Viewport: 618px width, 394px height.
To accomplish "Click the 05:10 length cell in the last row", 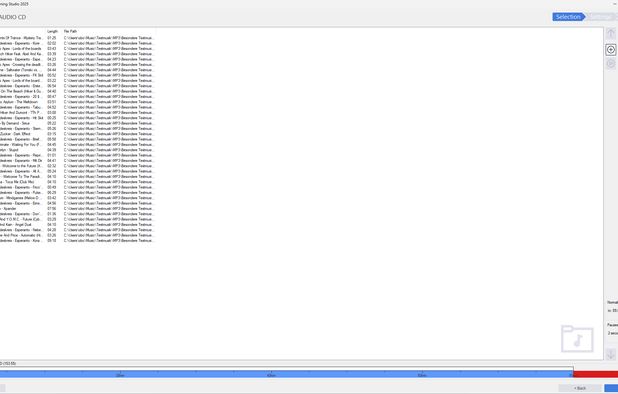I will pos(52,240).
